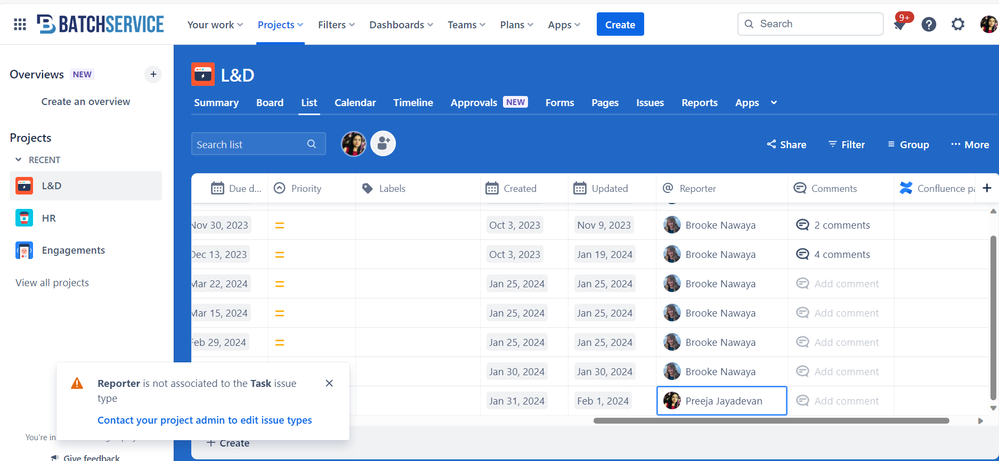Click the add people icon
The height and width of the screenshot is (461, 999).
pyautogui.click(x=383, y=144)
